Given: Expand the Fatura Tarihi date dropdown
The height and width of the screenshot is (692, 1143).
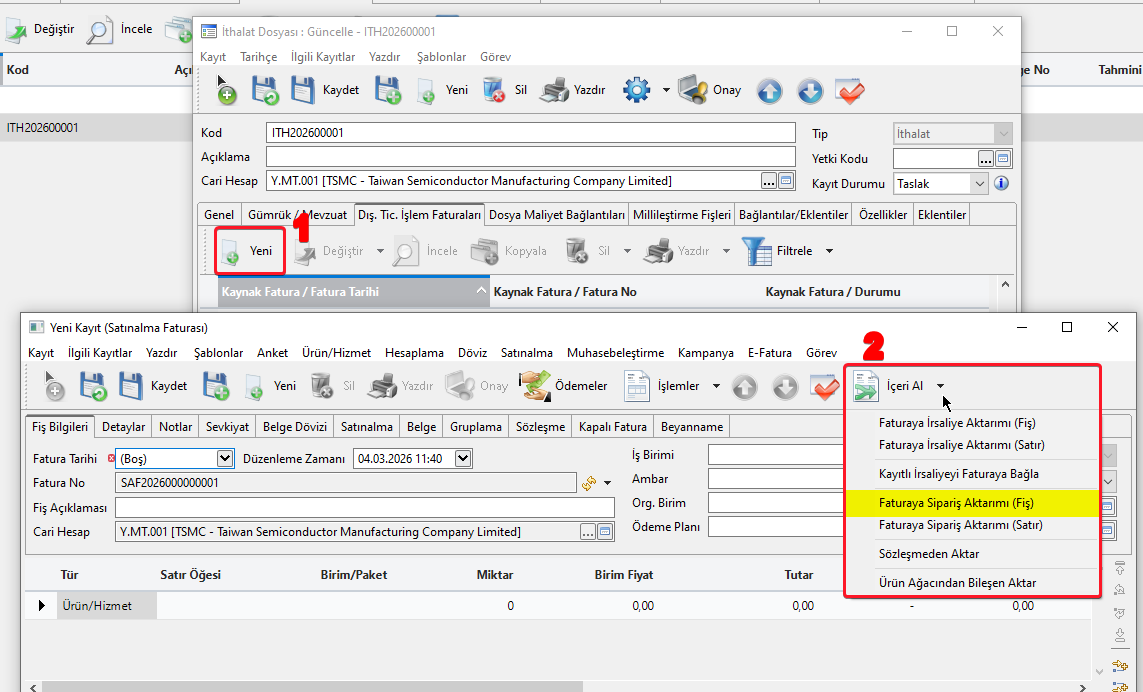Looking at the screenshot, I should (225, 459).
